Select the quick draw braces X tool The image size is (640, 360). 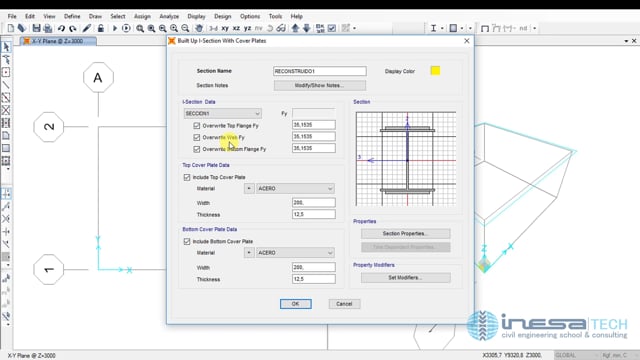tap(6, 110)
